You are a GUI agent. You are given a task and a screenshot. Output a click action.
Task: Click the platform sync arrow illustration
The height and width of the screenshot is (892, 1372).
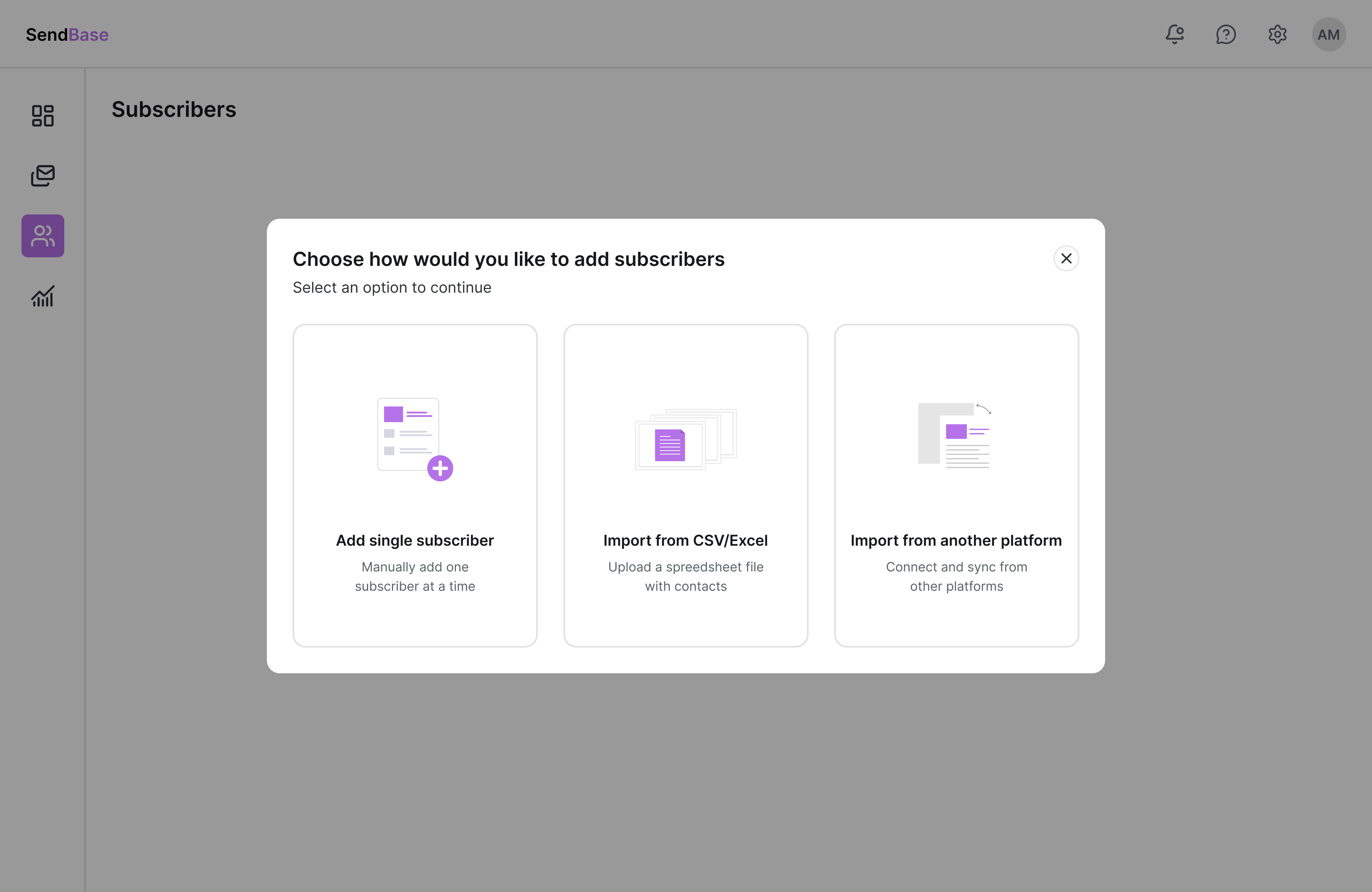[984, 410]
